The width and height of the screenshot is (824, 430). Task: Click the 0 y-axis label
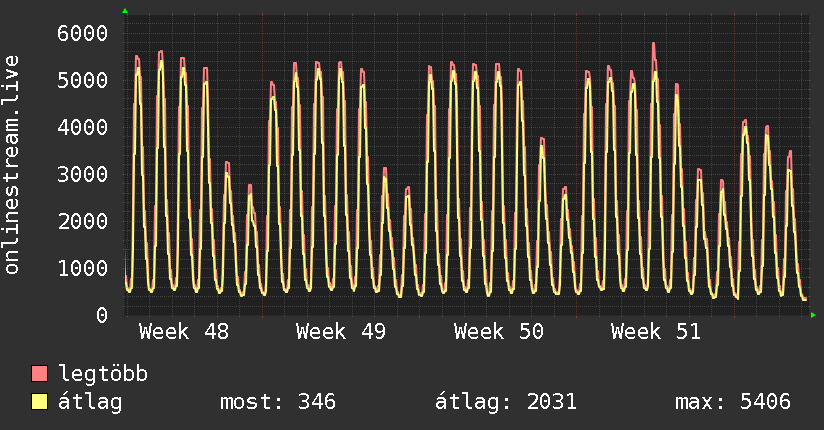pyautogui.click(x=102, y=315)
